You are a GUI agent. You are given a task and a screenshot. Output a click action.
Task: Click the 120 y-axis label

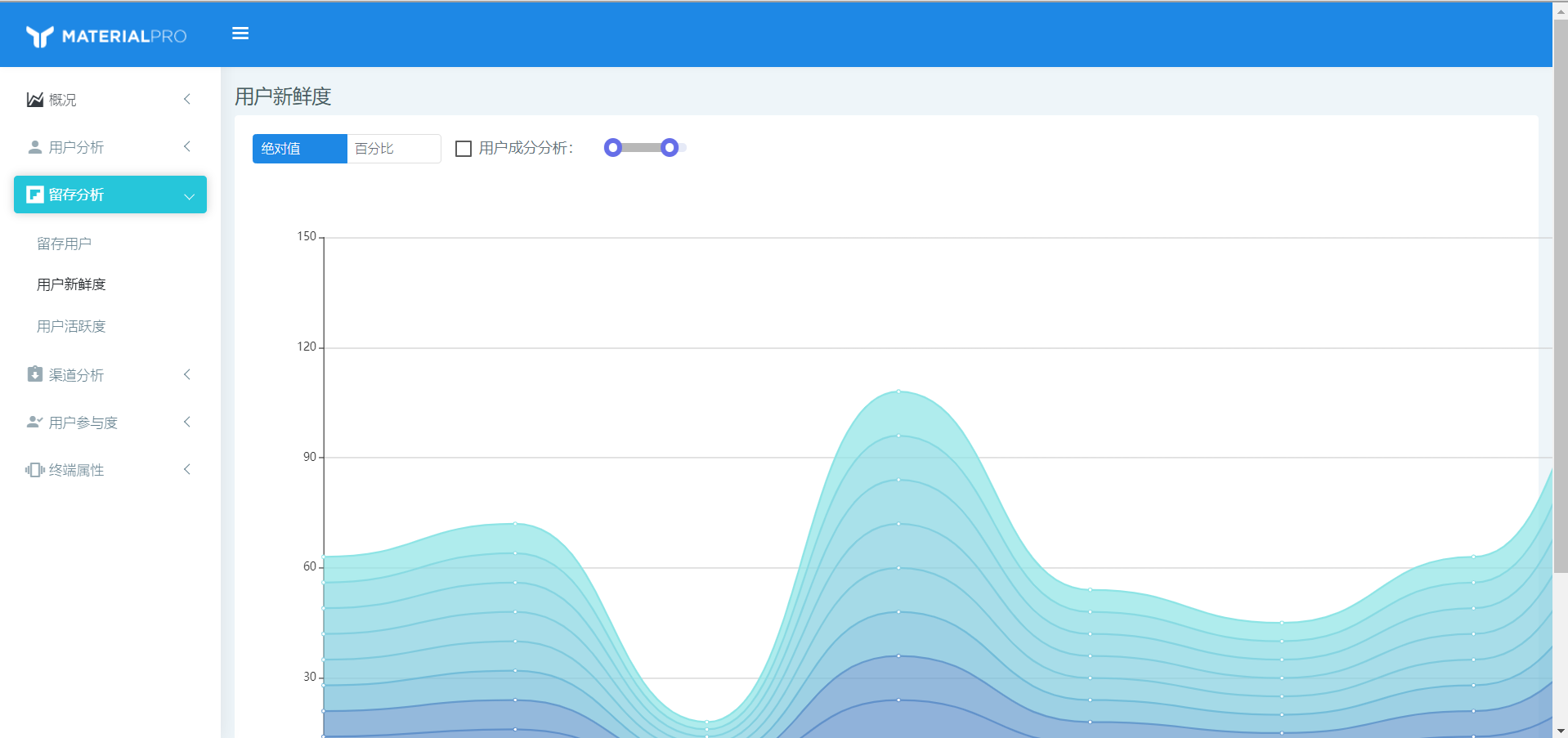click(x=307, y=347)
